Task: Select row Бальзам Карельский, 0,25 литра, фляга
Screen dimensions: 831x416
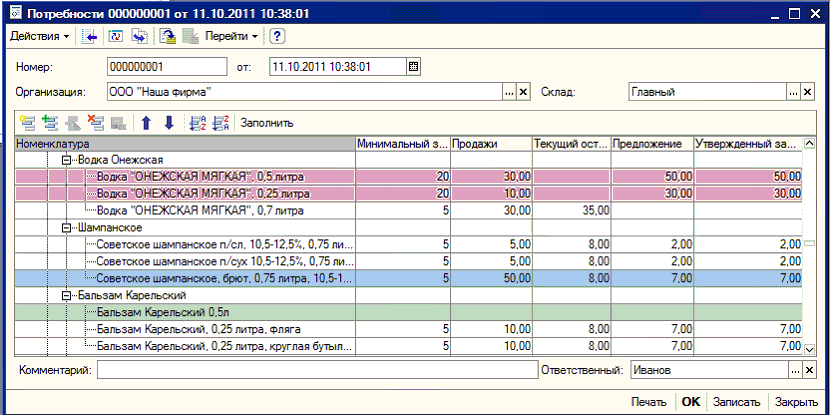Action: pyautogui.click(x=408, y=330)
